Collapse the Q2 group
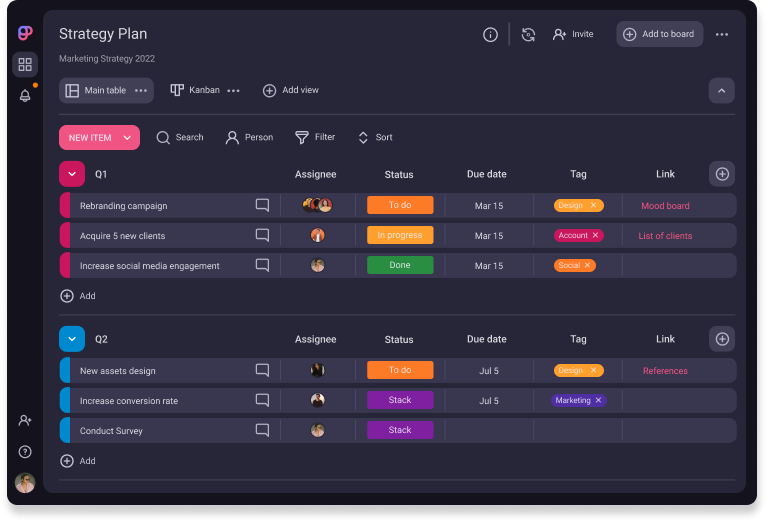The image size is (768, 523). [72, 339]
